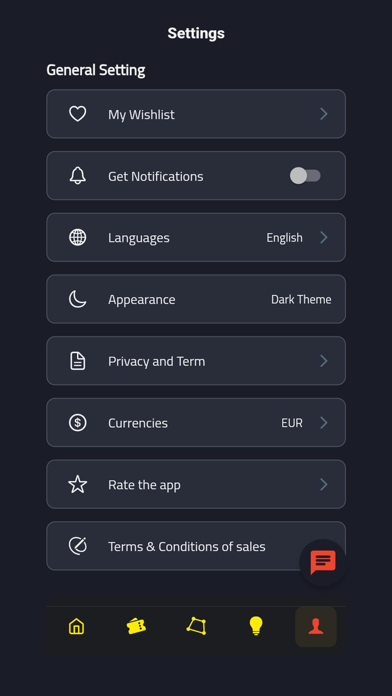Expand the Privacy and Term chevron
This screenshot has height=696, width=392.
pos(324,361)
